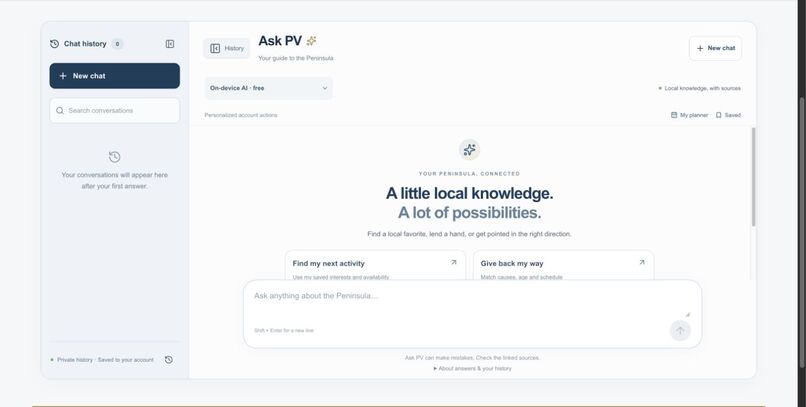806x407 pixels.
Task: Open the On-device AI model dropdown
Action: 269,88
